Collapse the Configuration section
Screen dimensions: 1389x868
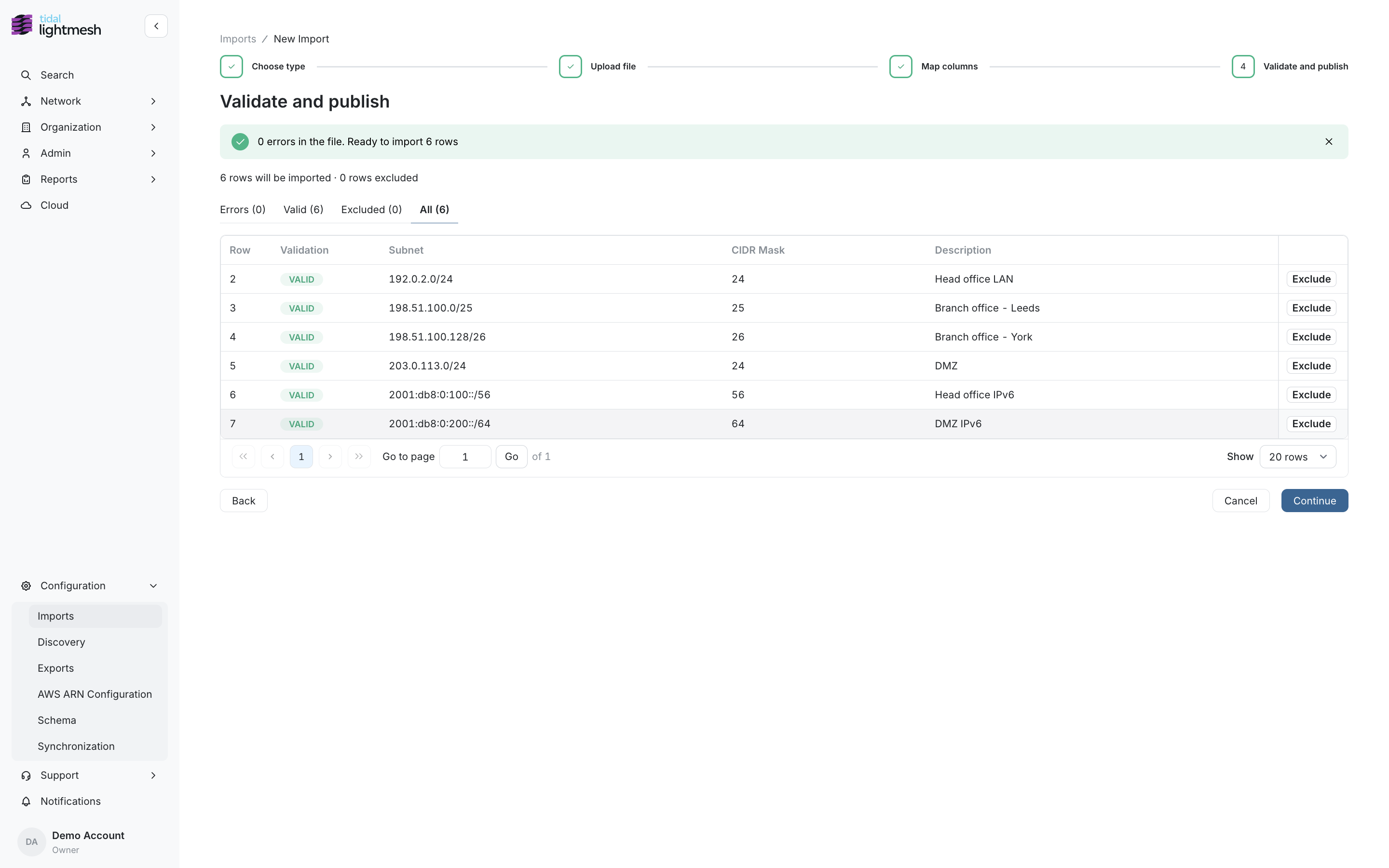point(89,585)
